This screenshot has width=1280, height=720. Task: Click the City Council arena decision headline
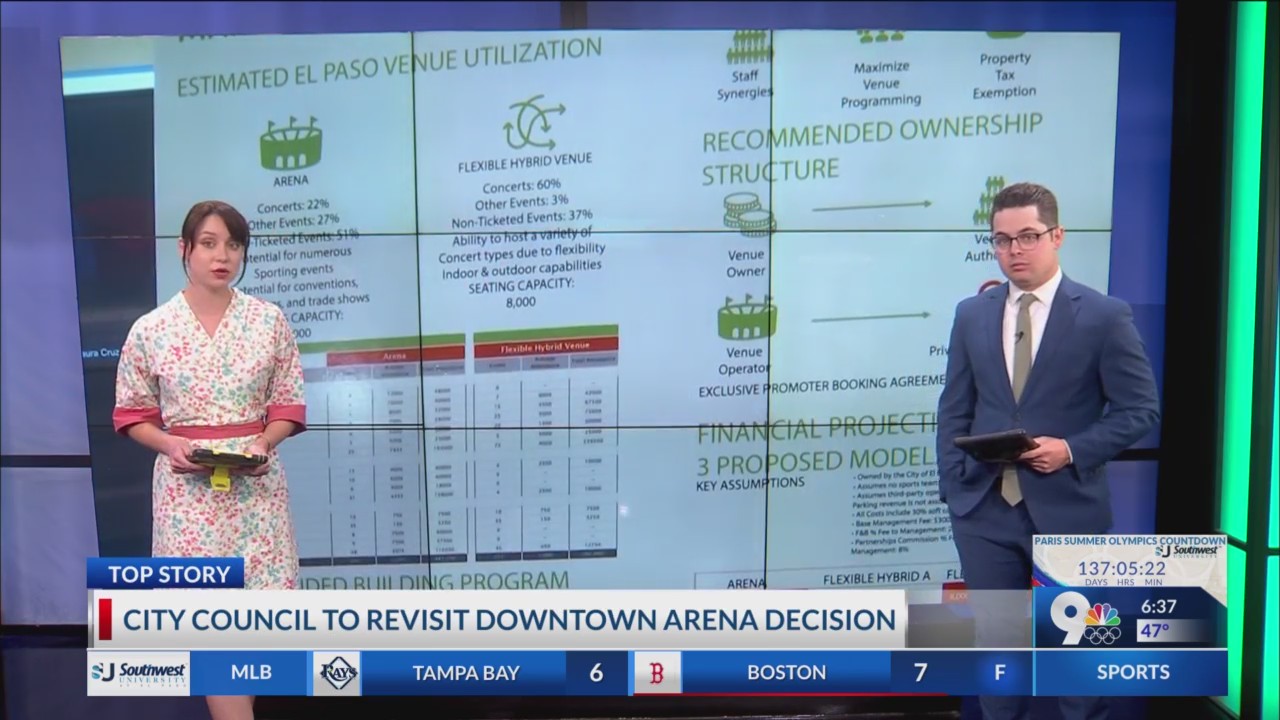[500, 620]
